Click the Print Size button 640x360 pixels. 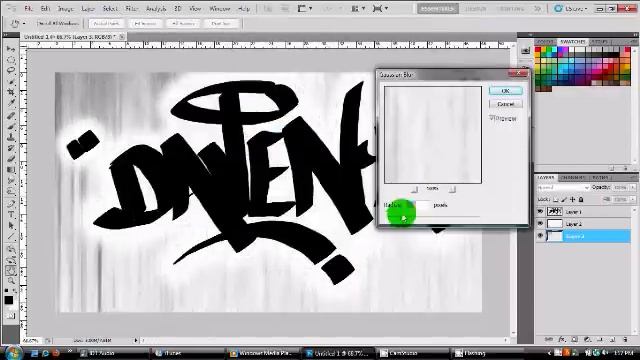pyautogui.click(x=220, y=24)
